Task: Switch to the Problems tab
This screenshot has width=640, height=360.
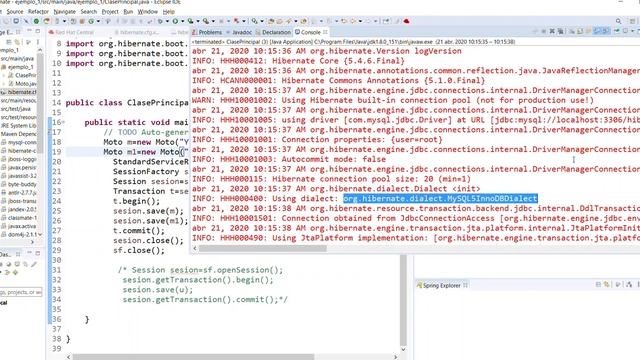Action: pyautogui.click(x=207, y=32)
